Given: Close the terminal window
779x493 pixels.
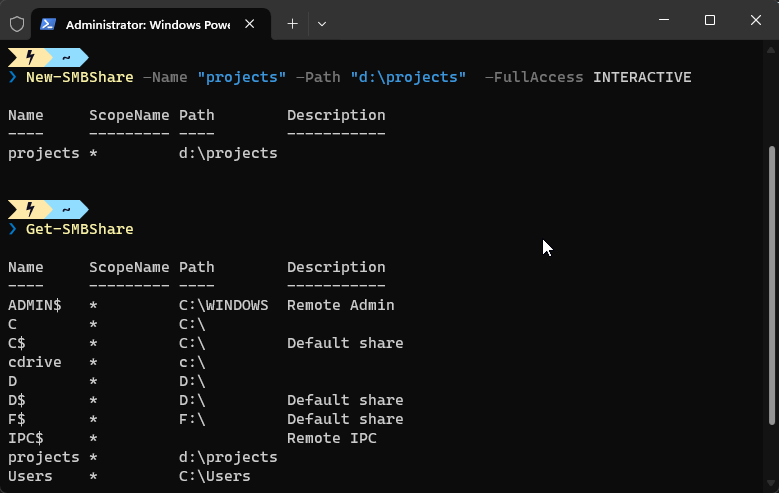Looking at the screenshot, I should (x=756, y=20).
